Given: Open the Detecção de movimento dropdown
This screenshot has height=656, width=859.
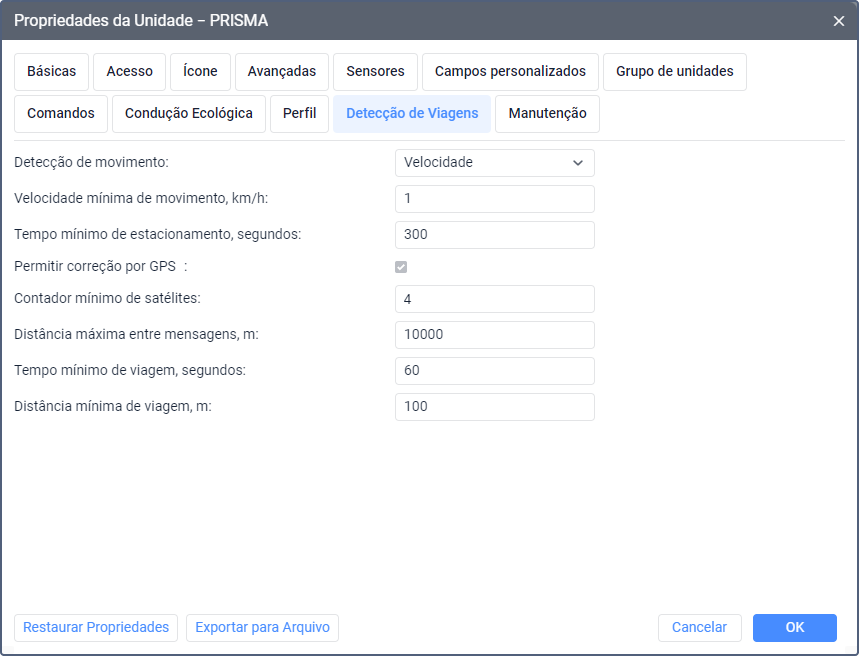Looking at the screenshot, I should (x=495, y=163).
